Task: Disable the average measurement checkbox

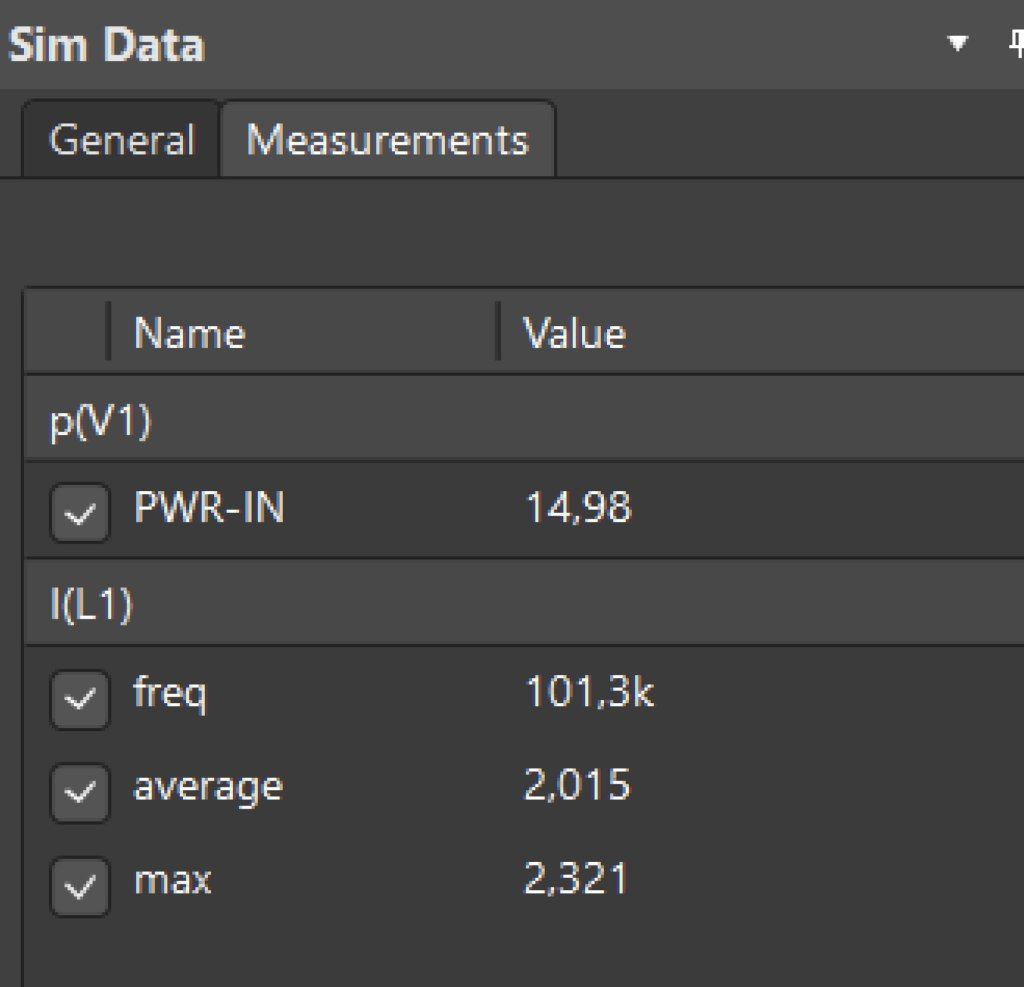Action: [x=80, y=792]
